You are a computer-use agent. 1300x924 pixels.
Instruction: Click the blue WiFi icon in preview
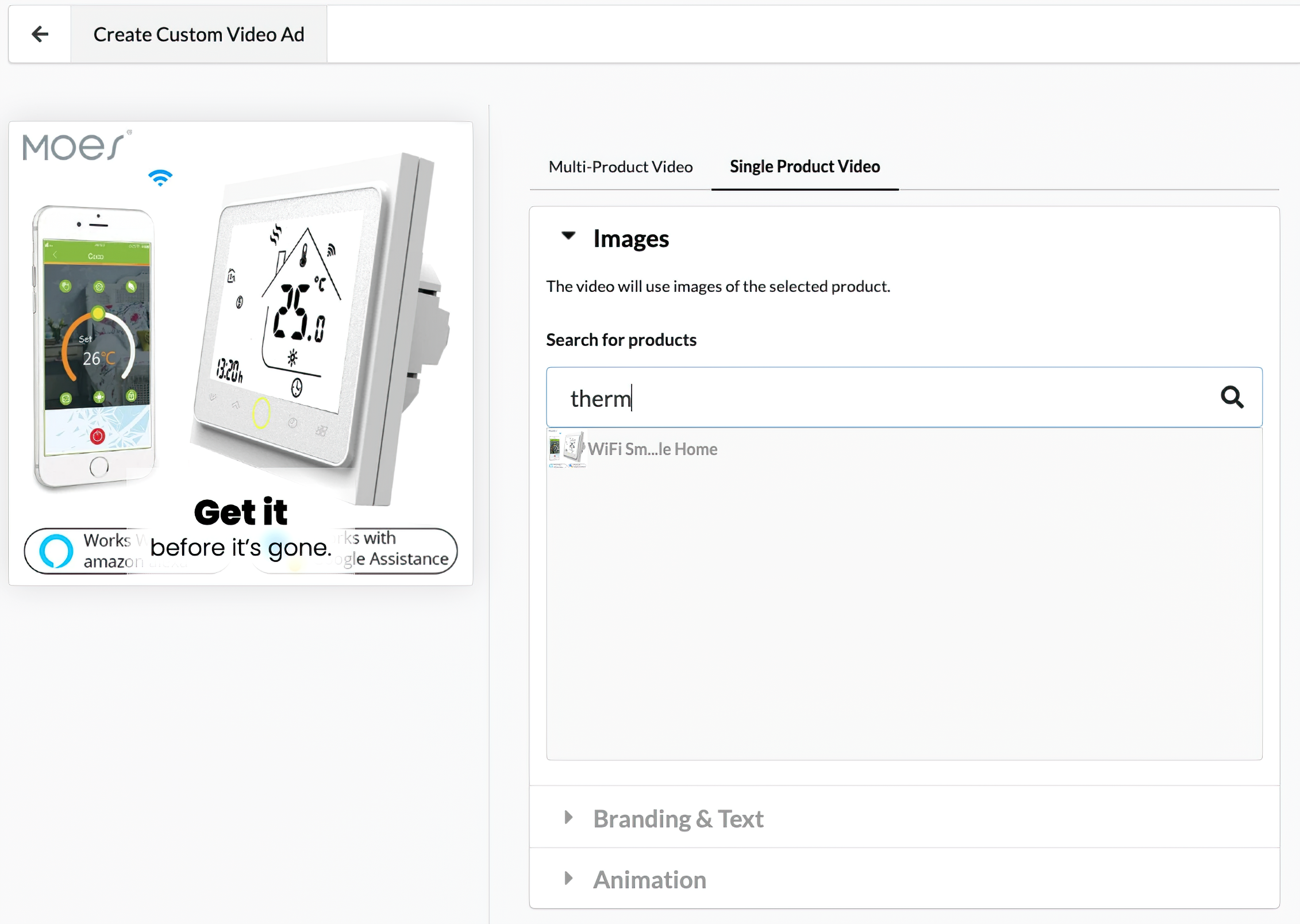(160, 178)
